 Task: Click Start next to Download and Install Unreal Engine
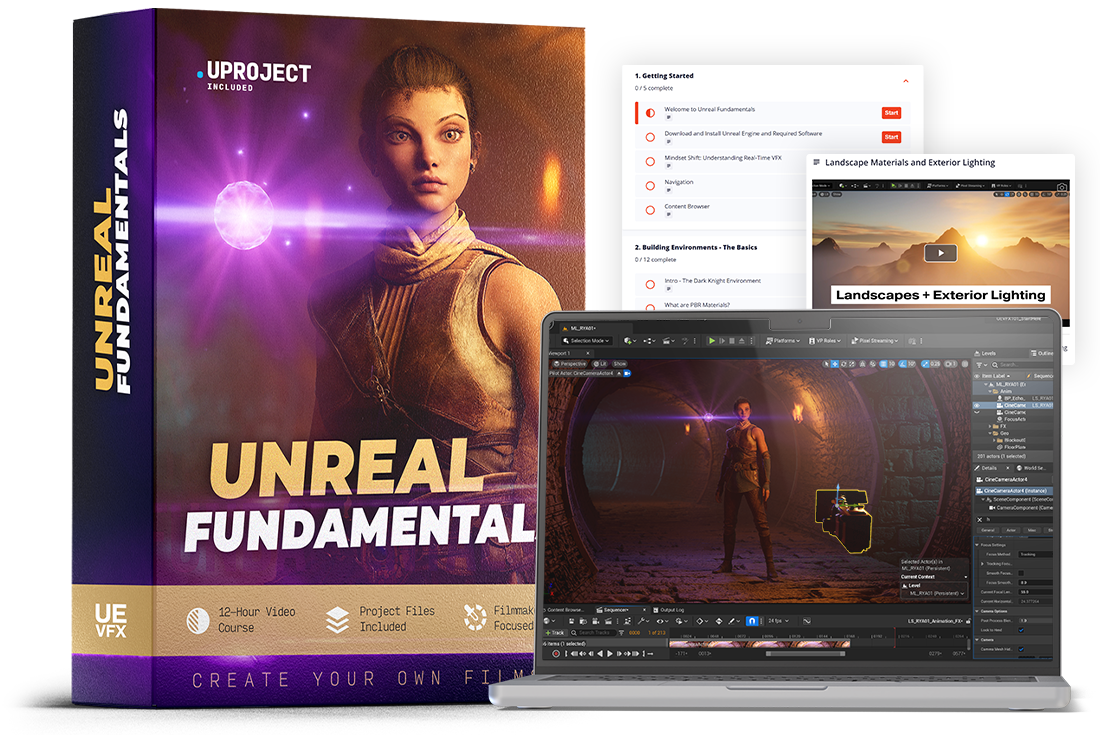pos(891,136)
